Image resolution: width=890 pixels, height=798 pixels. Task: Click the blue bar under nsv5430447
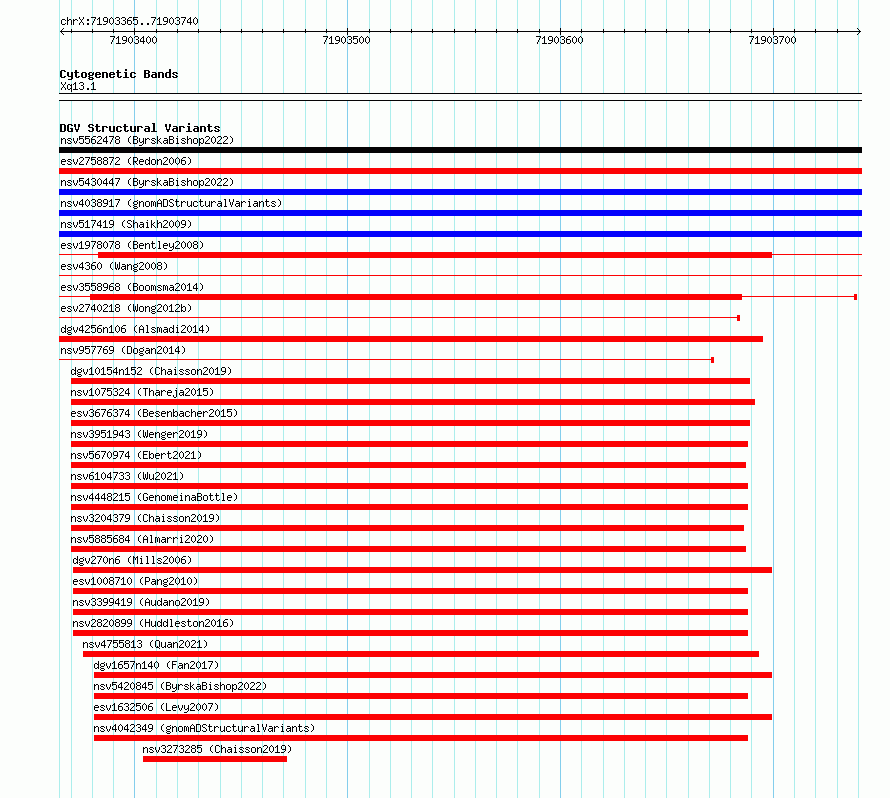460,192
